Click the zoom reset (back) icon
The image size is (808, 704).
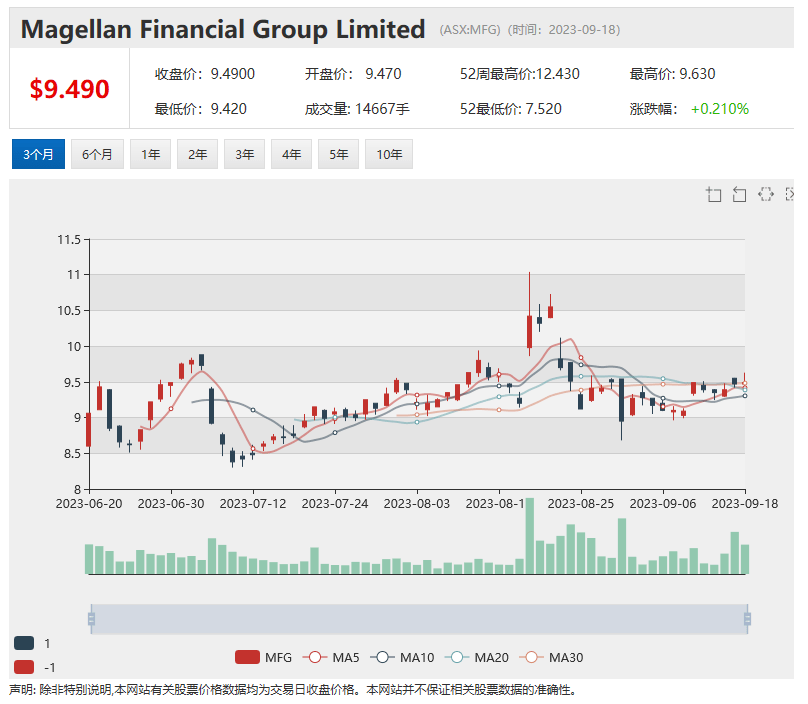tap(740, 194)
